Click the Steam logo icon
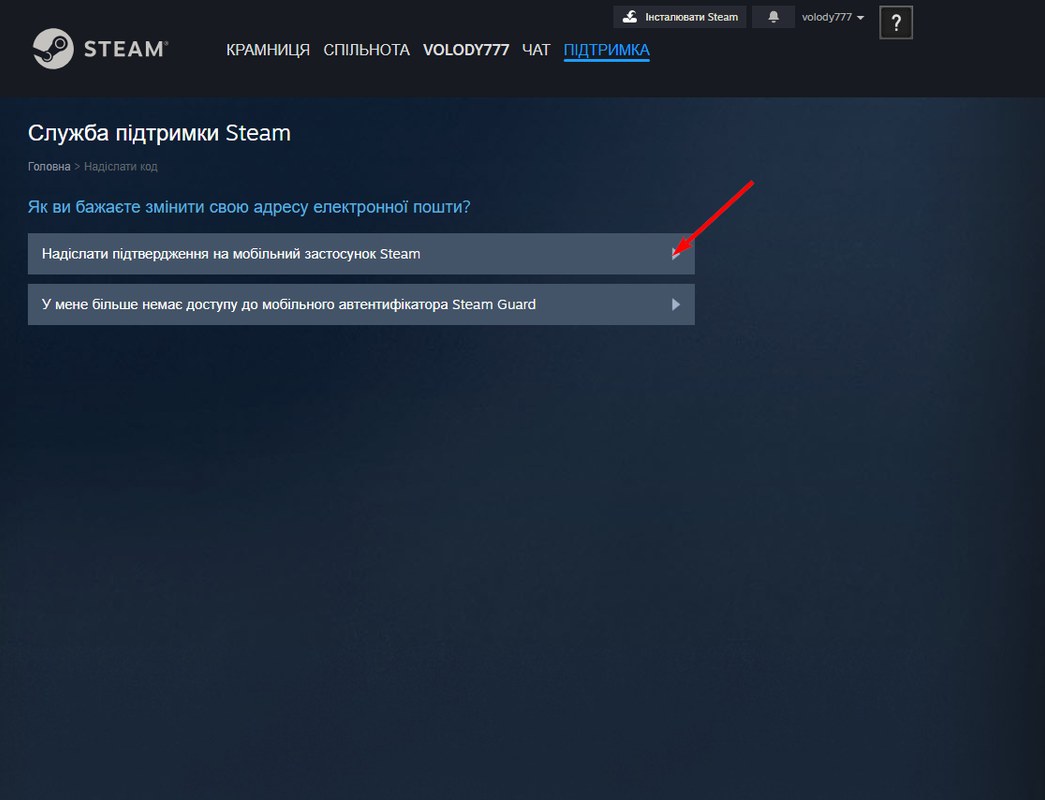This screenshot has height=800, width=1045. tap(53, 49)
